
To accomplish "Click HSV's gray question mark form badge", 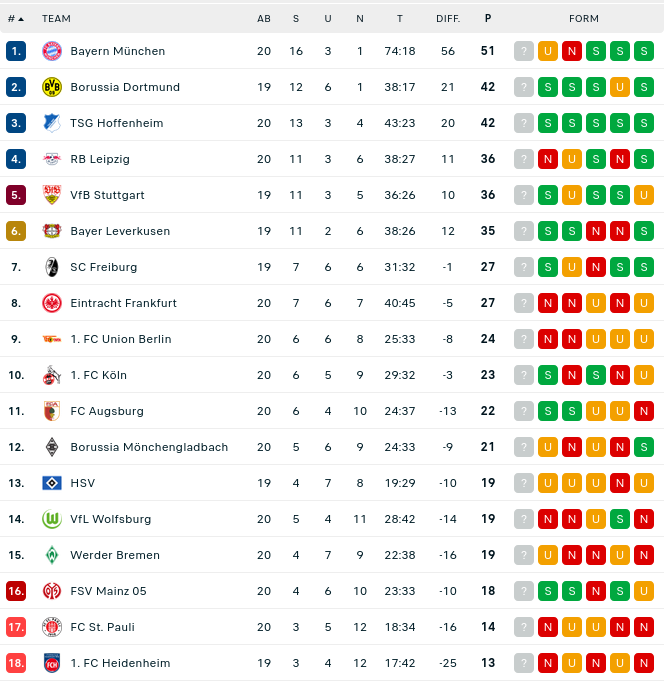I will click(524, 483).
